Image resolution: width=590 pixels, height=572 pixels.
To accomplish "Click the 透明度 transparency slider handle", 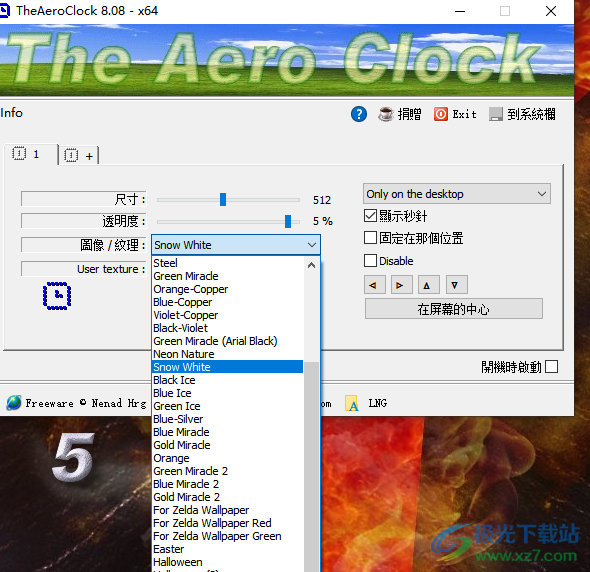I will click(288, 221).
